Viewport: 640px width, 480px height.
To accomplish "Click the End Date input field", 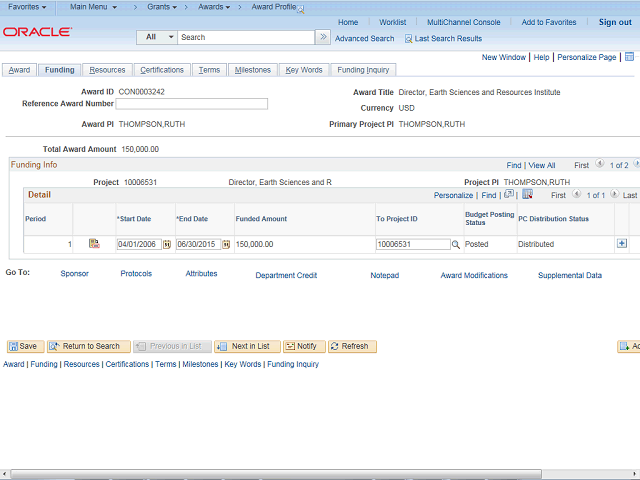I will (x=198, y=244).
